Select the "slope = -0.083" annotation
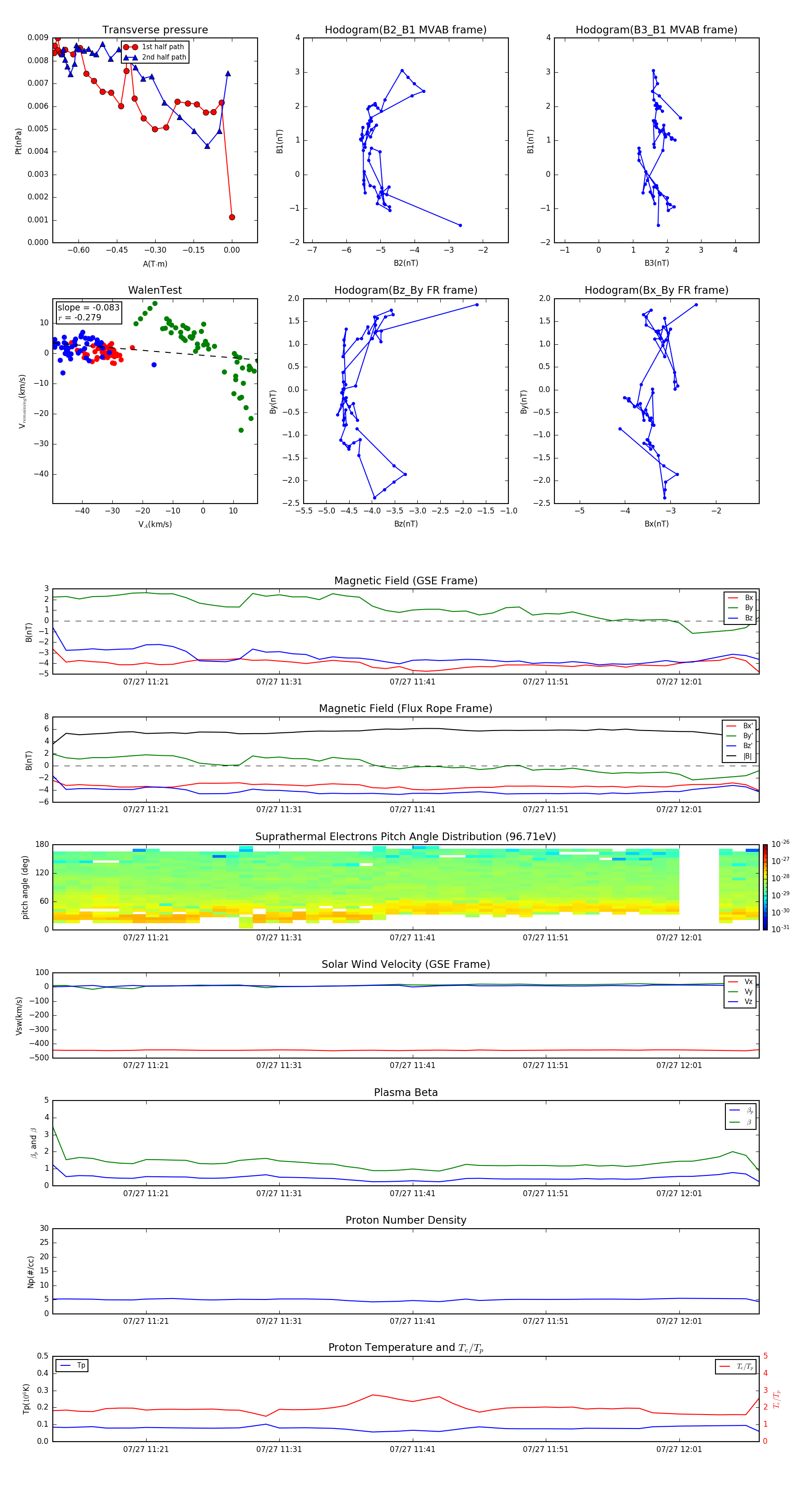 [88, 308]
